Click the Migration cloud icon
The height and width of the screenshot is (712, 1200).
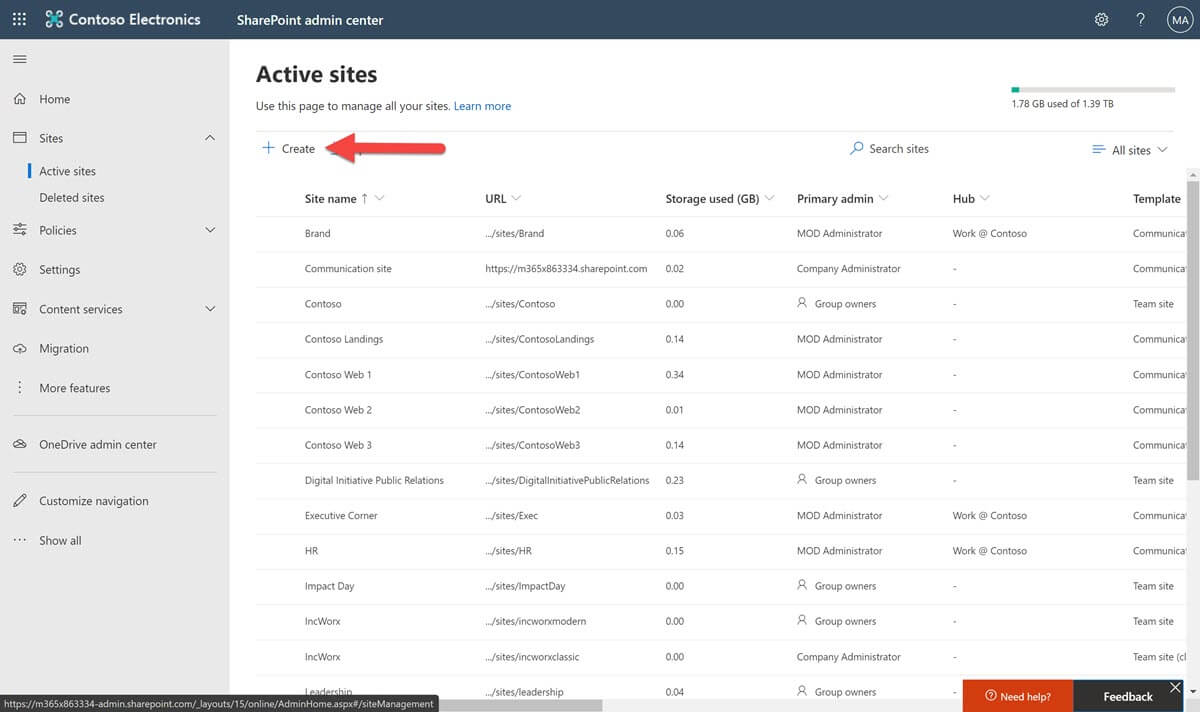click(x=19, y=348)
